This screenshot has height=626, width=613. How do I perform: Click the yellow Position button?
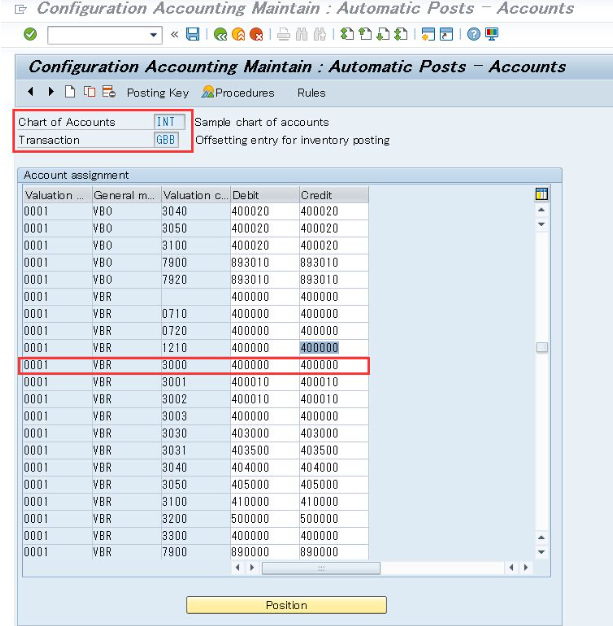click(x=286, y=605)
